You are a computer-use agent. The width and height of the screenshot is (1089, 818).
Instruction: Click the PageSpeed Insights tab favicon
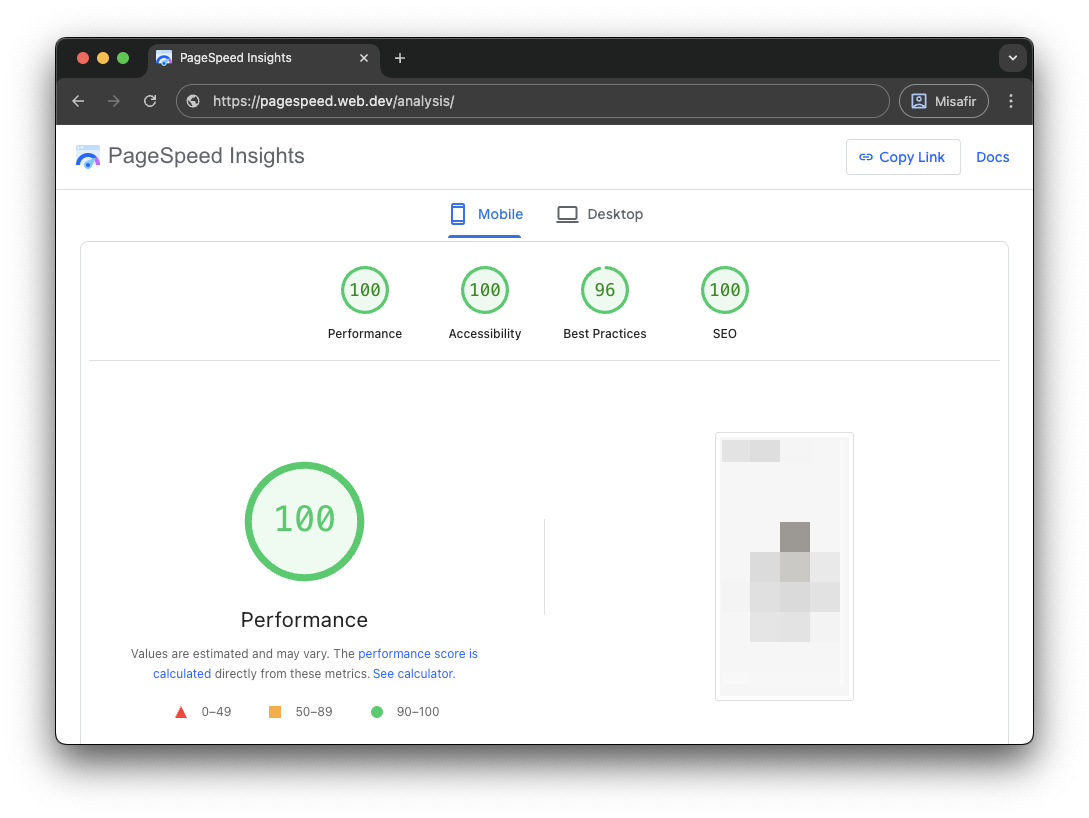click(164, 58)
